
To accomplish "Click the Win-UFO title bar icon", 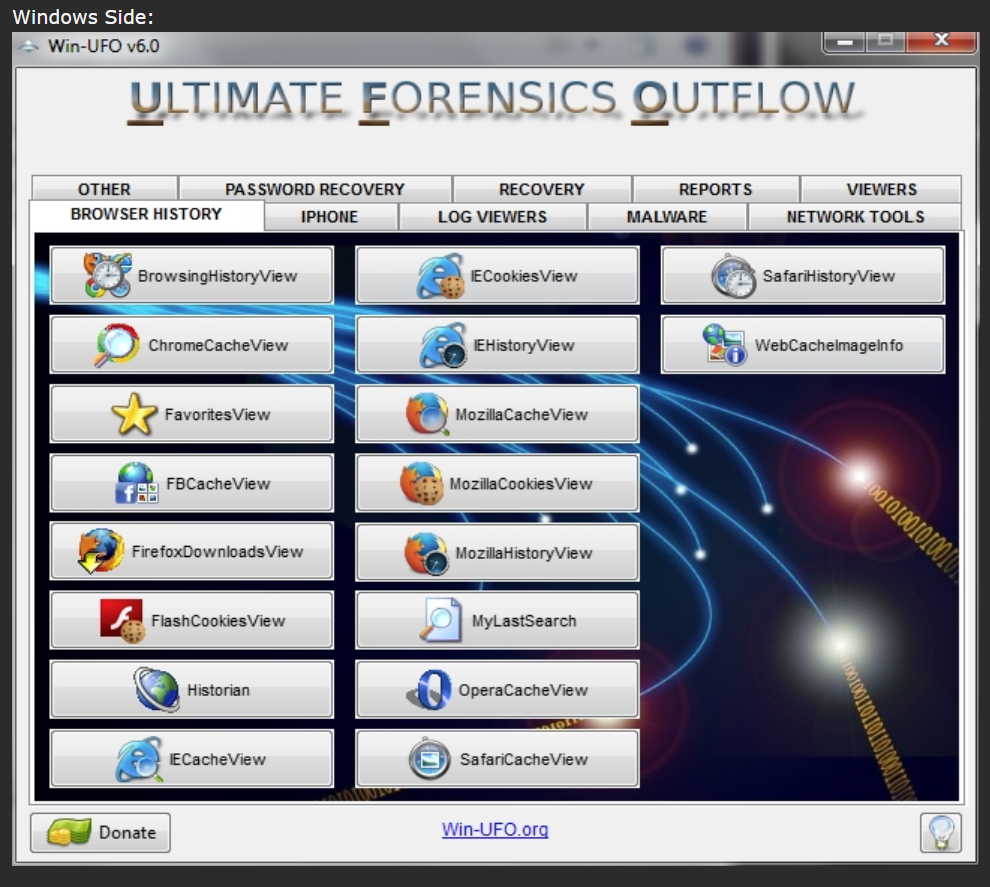I will tap(28, 46).
